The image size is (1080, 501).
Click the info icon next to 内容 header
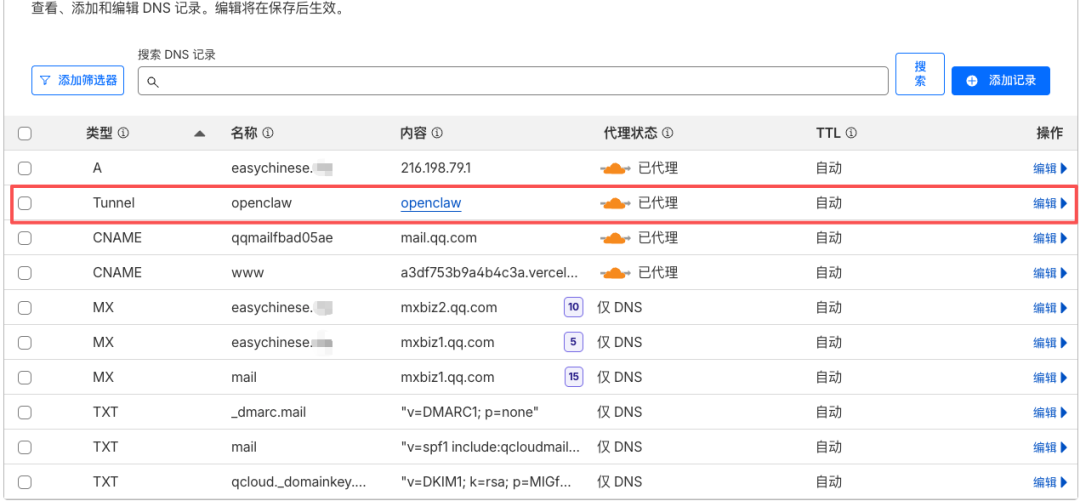(x=437, y=133)
